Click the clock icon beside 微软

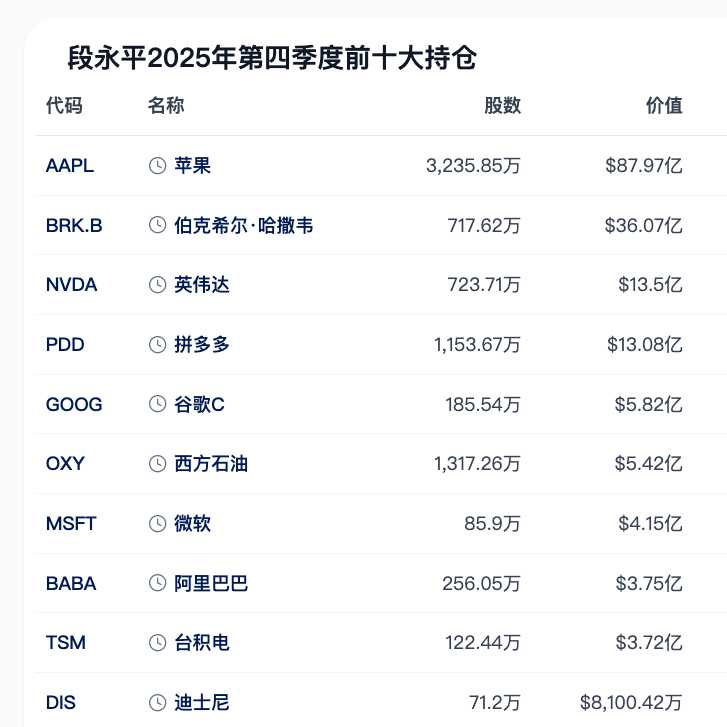tap(157, 523)
